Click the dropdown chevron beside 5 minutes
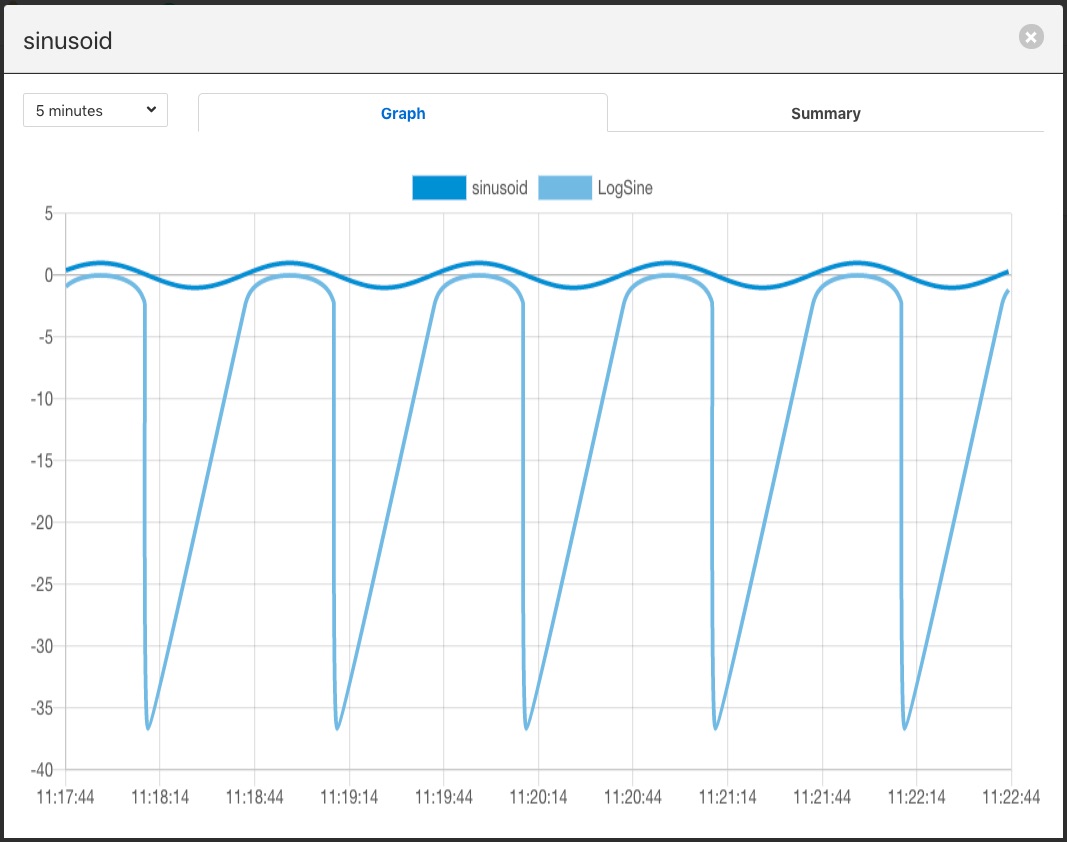1067x842 pixels. pyautogui.click(x=151, y=110)
